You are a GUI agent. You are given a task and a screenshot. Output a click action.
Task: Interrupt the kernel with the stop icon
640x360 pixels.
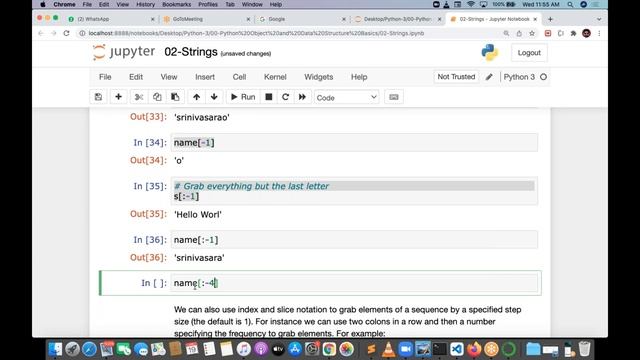coord(269,97)
